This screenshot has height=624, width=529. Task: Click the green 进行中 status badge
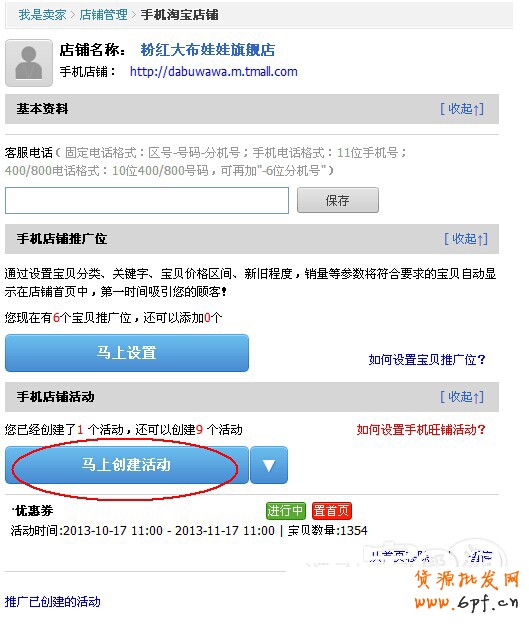coord(285,511)
